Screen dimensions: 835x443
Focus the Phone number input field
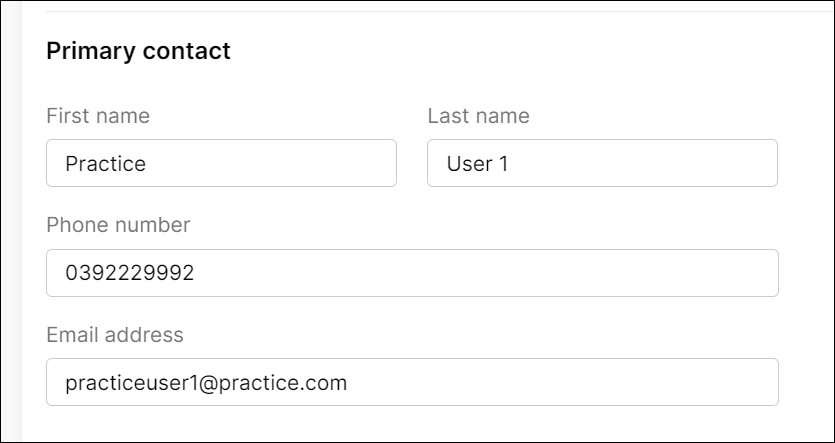(x=412, y=273)
